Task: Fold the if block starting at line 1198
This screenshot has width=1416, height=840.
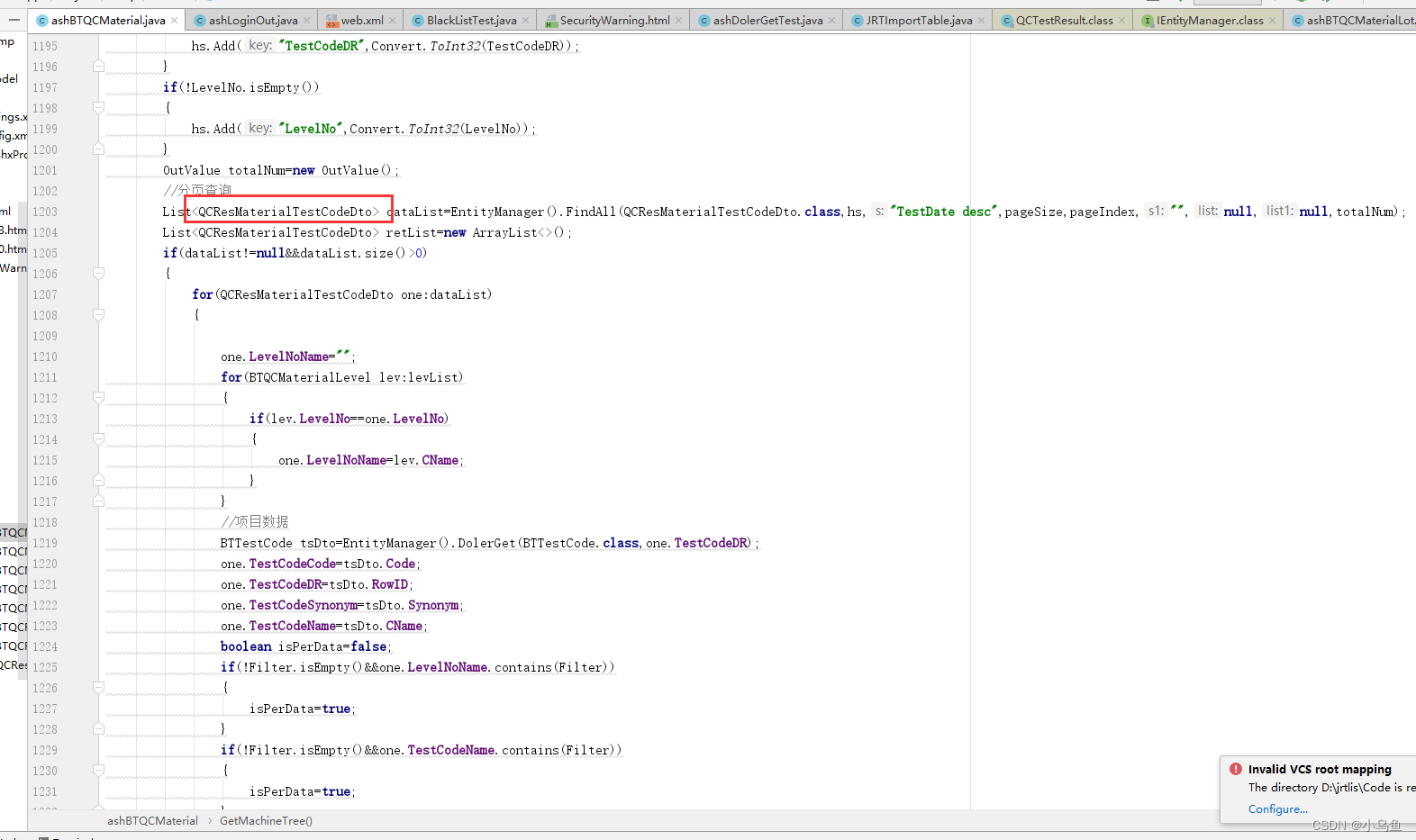Action: (x=99, y=107)
